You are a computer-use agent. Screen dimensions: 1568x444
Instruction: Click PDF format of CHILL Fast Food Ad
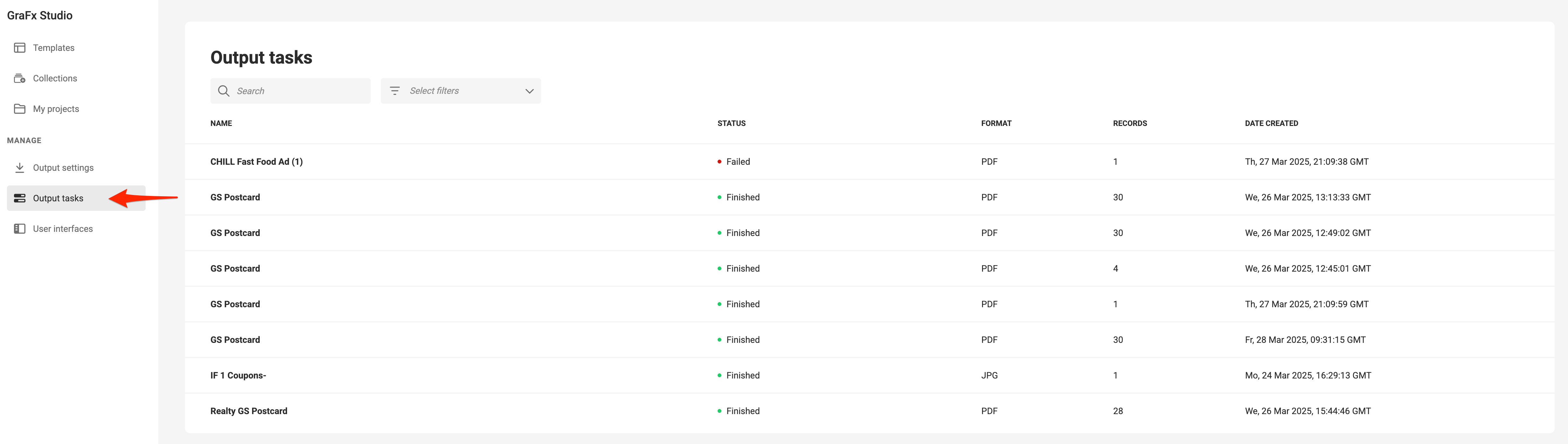click(989, 161)
